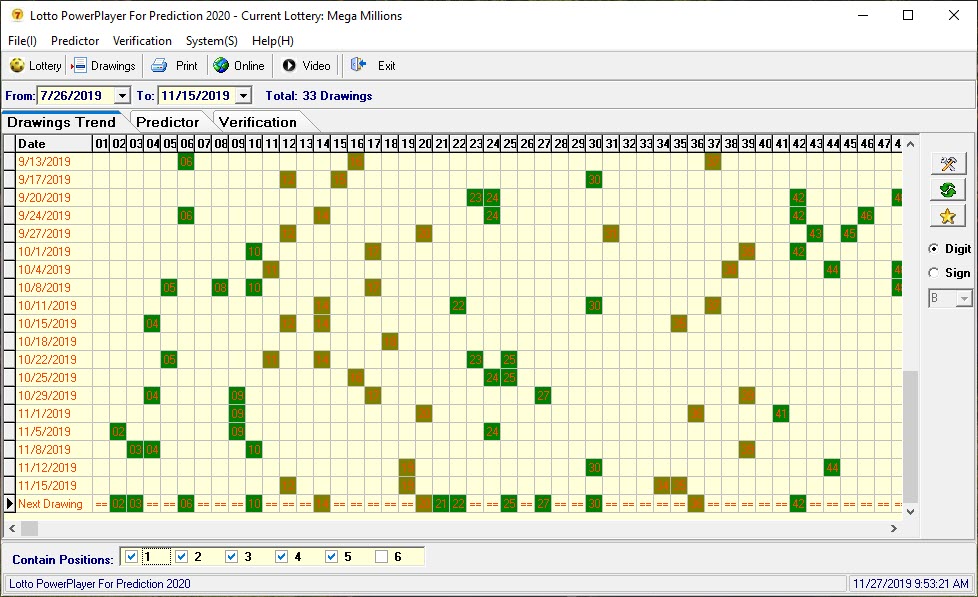Click status bar timestamp 11/27/2019 9:53:21 AM

tap(911, 584)
